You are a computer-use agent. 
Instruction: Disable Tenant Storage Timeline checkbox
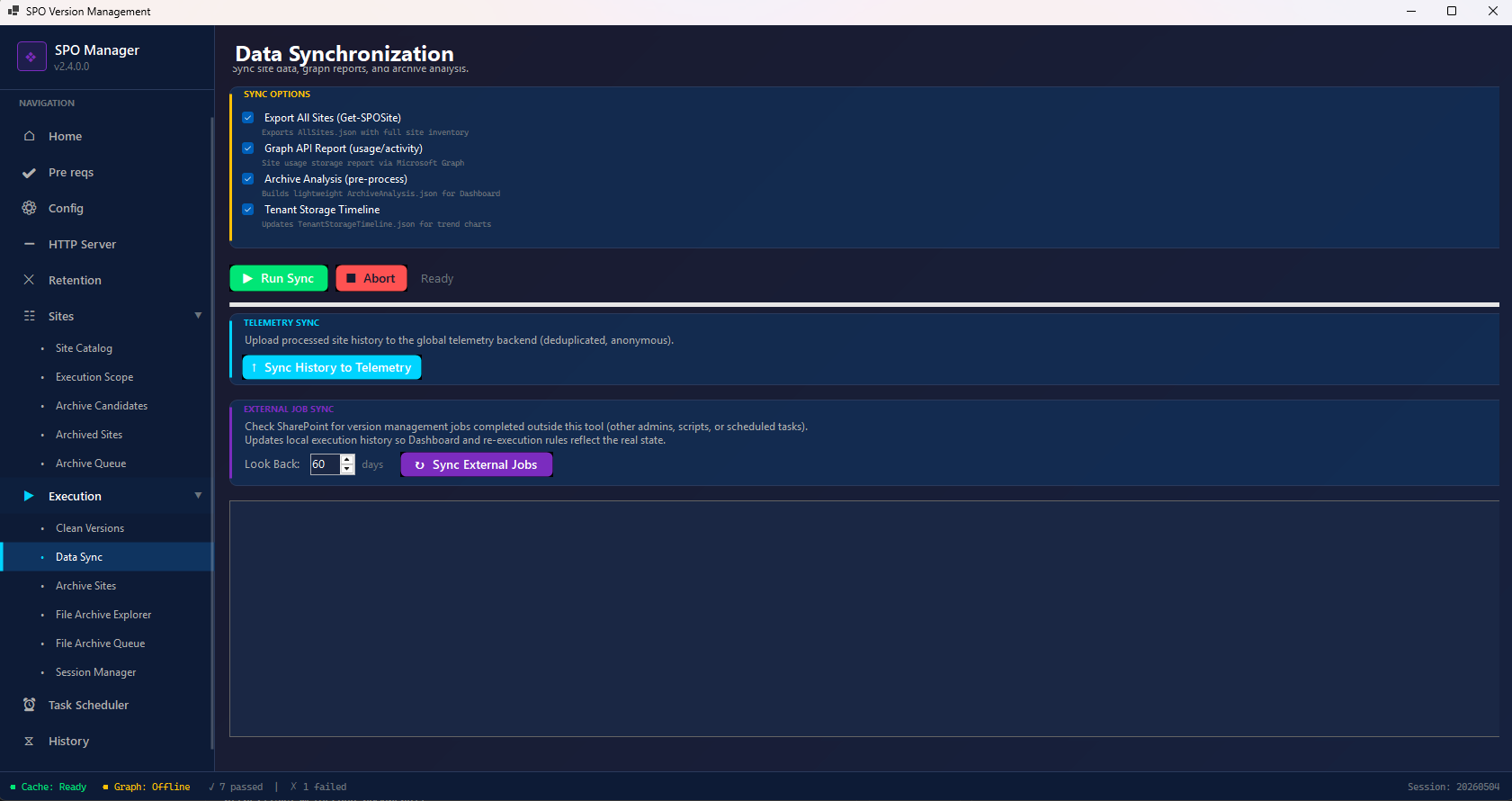[x=248, y=210]
